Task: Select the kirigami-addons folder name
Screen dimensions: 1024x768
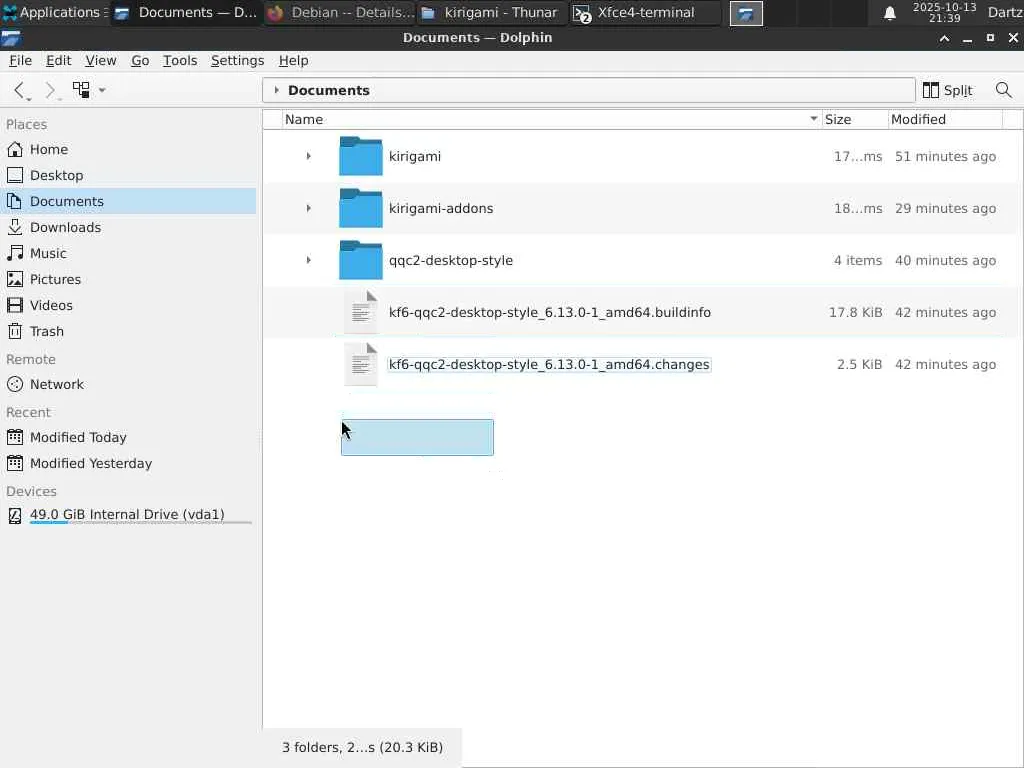Action: coord(441,208)
